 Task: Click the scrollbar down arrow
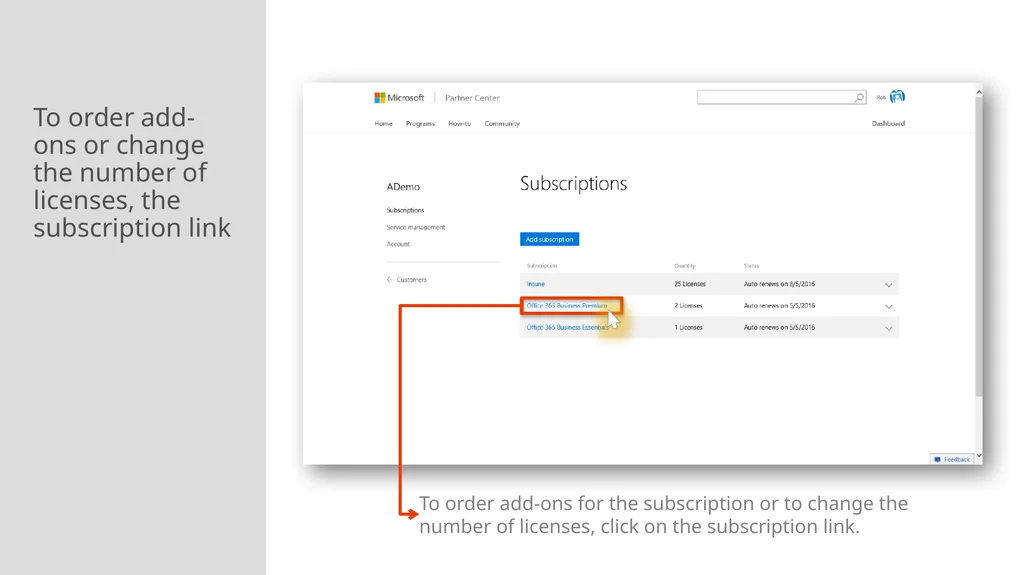[x=978, y=455]
